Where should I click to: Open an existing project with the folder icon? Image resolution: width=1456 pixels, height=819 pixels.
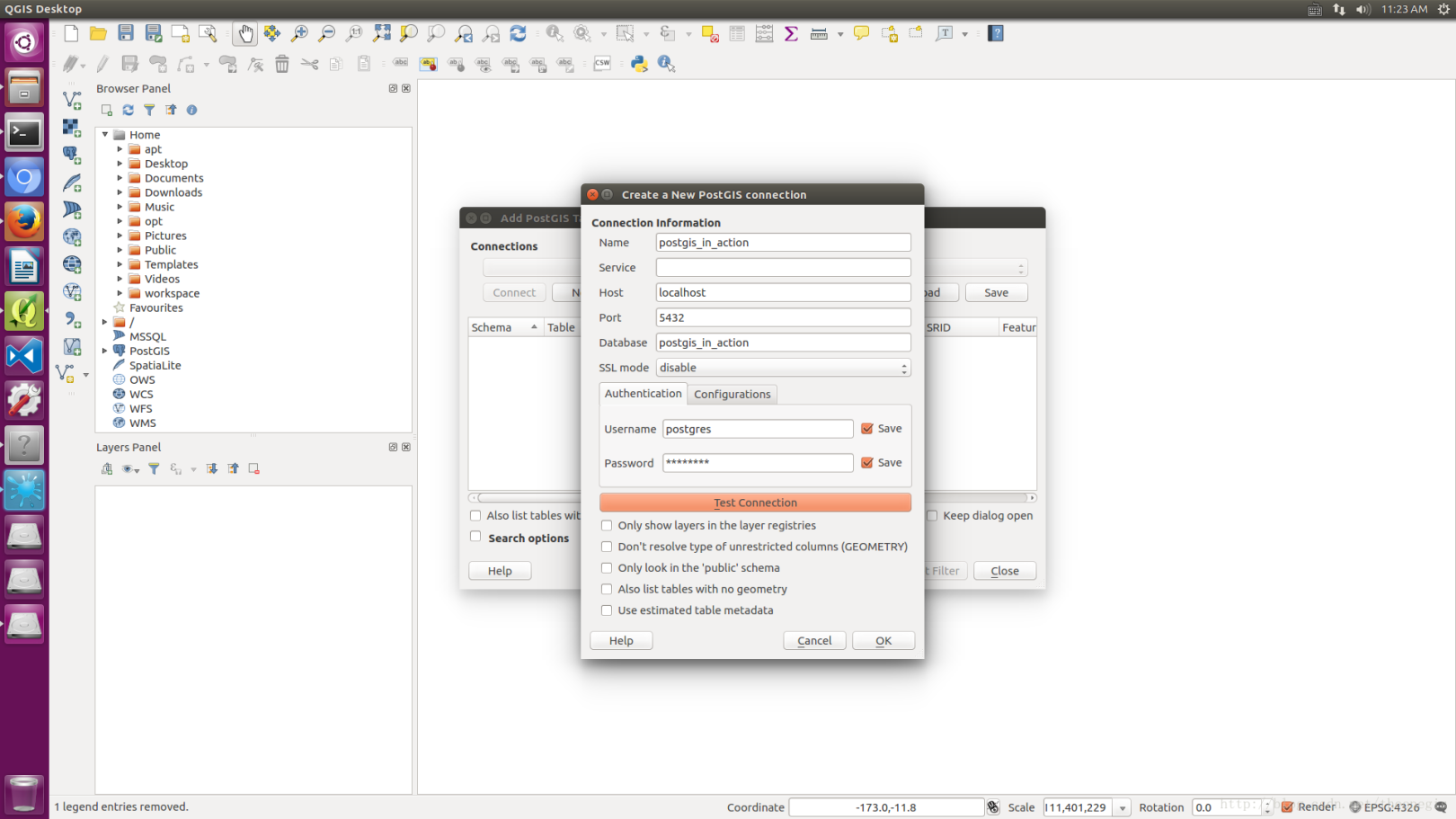click(x=98, y=34)
